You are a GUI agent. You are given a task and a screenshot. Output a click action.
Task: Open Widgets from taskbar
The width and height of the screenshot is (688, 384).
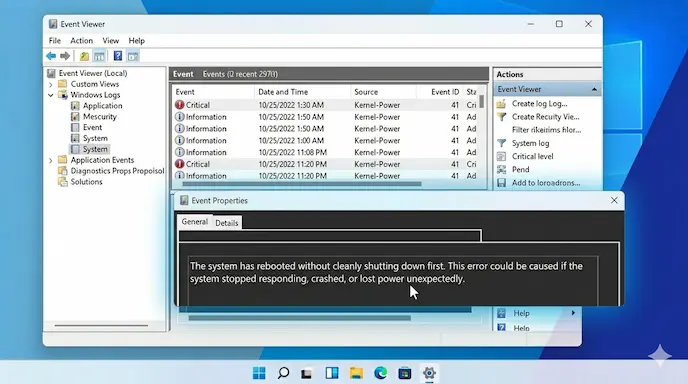point(332,373)
